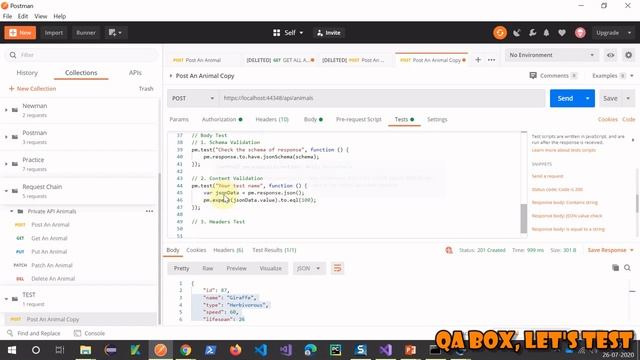Copy the response with copy icon

pos(616,268)
